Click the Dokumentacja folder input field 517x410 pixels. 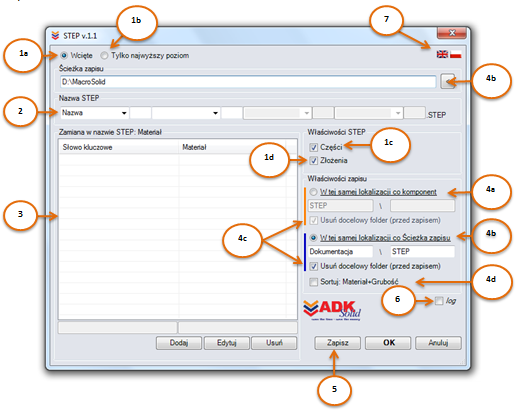pyautogui.click(x=341, y=252)
